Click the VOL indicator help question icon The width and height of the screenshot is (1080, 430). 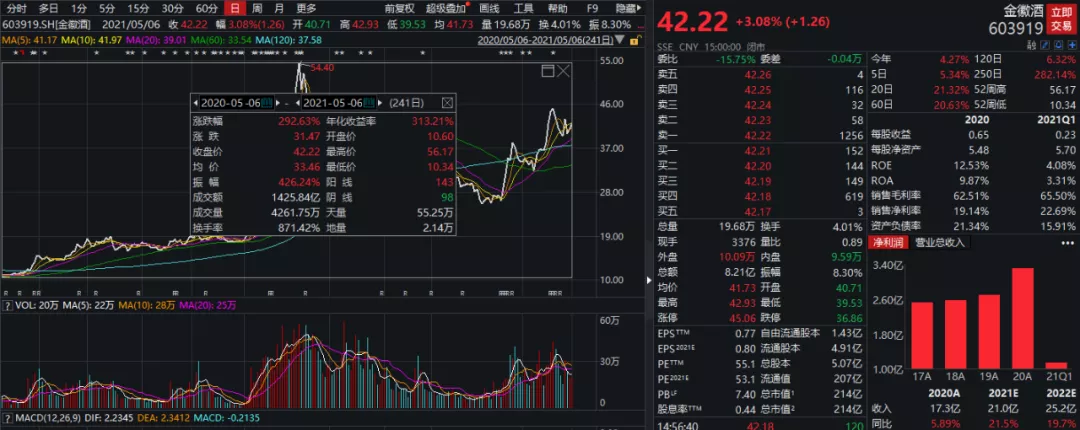pos(8,305)
